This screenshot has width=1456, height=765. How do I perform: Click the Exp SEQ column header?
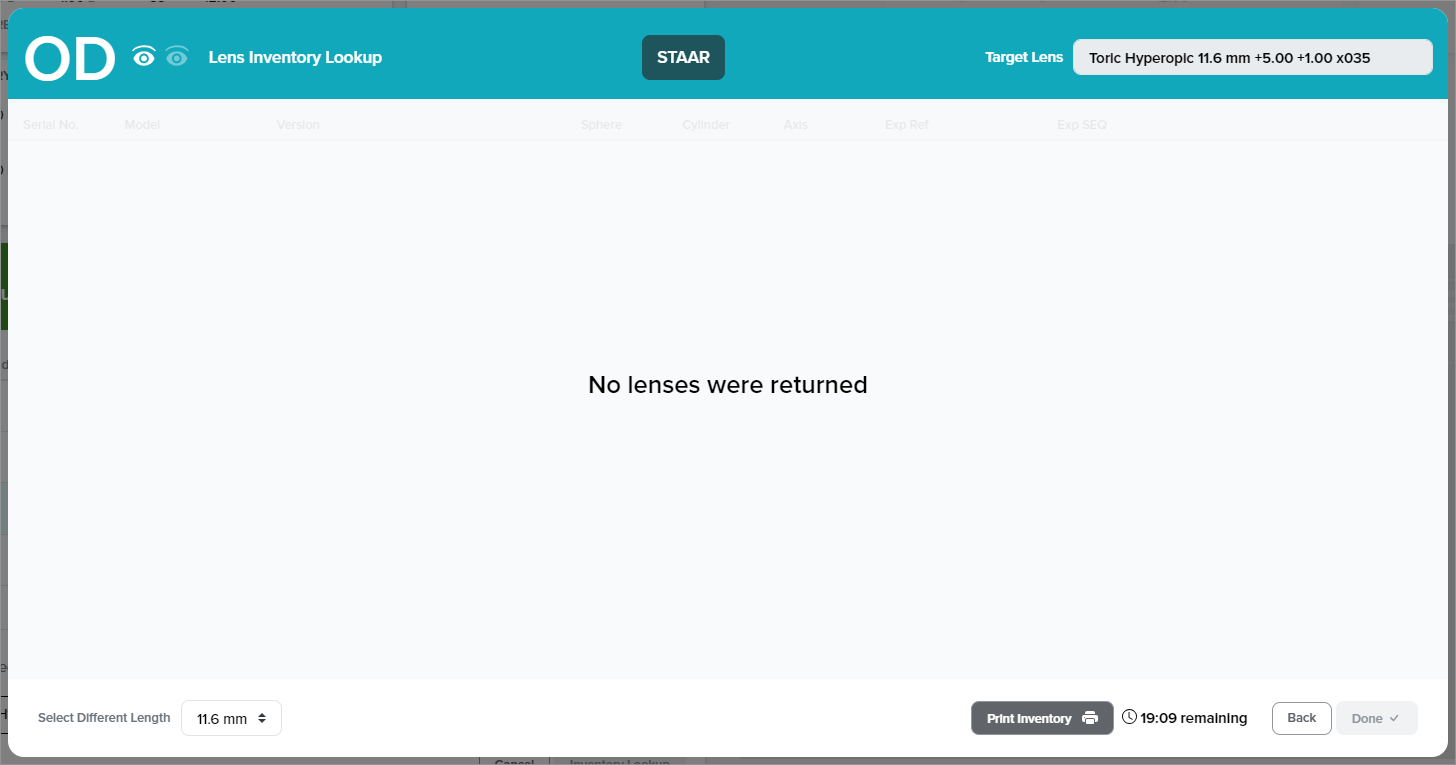click(x=1082, y=125)
